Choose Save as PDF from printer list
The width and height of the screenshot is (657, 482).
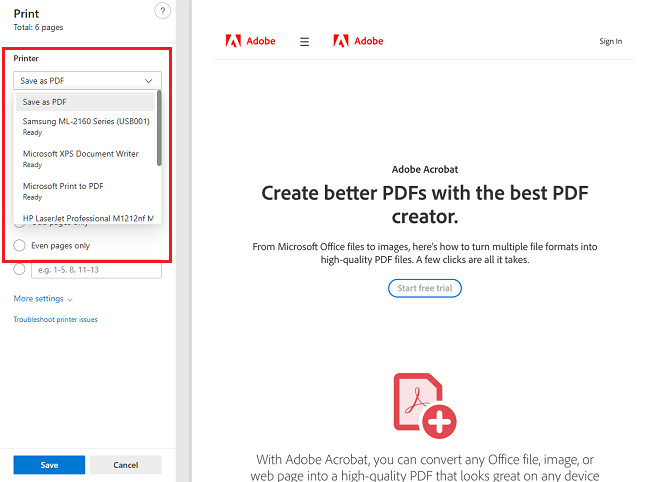85,102
